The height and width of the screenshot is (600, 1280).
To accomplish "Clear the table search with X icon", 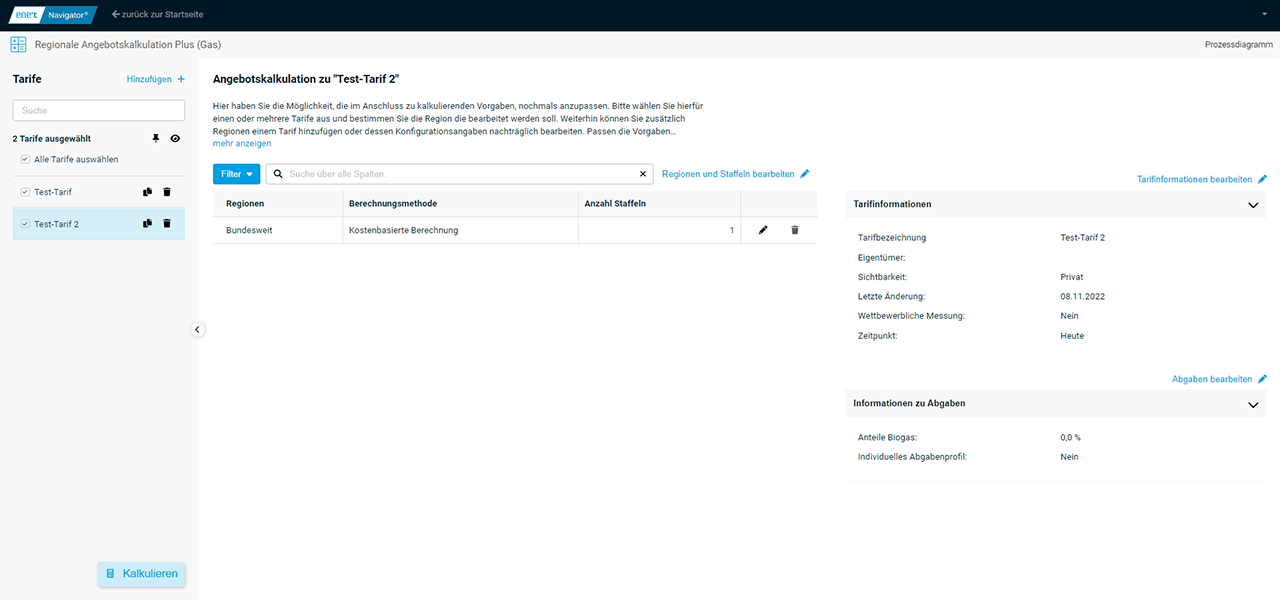I will tap(643, 174).
